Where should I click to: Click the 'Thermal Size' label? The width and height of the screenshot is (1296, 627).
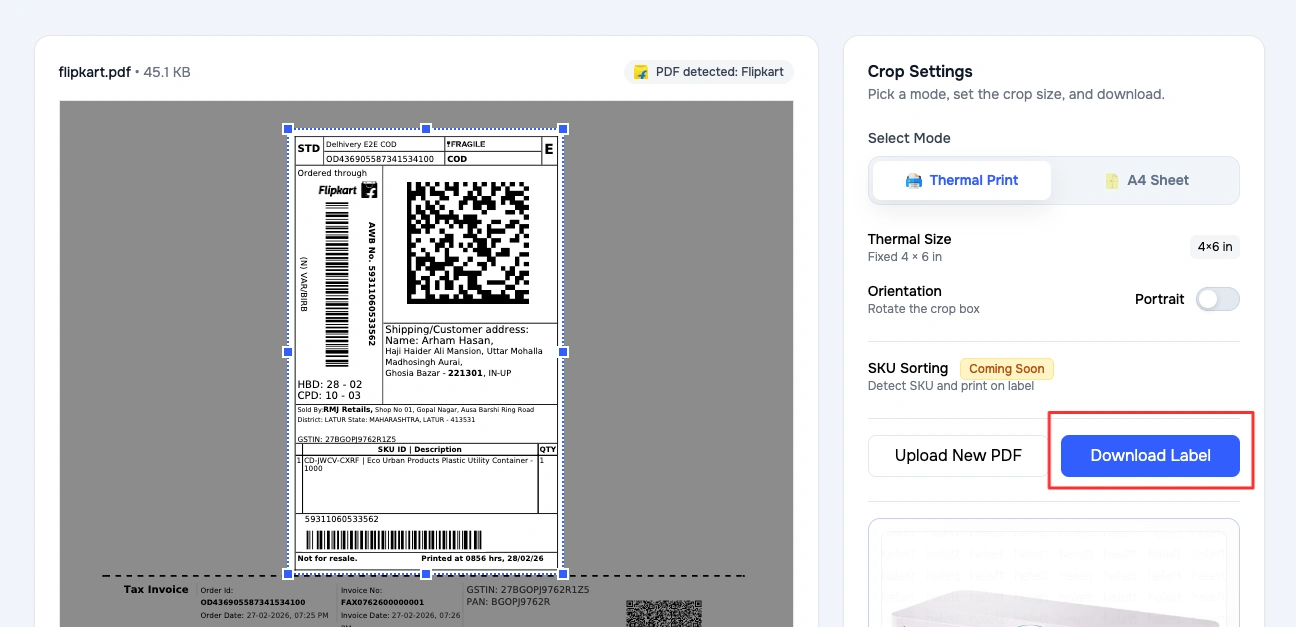point(910,239)
